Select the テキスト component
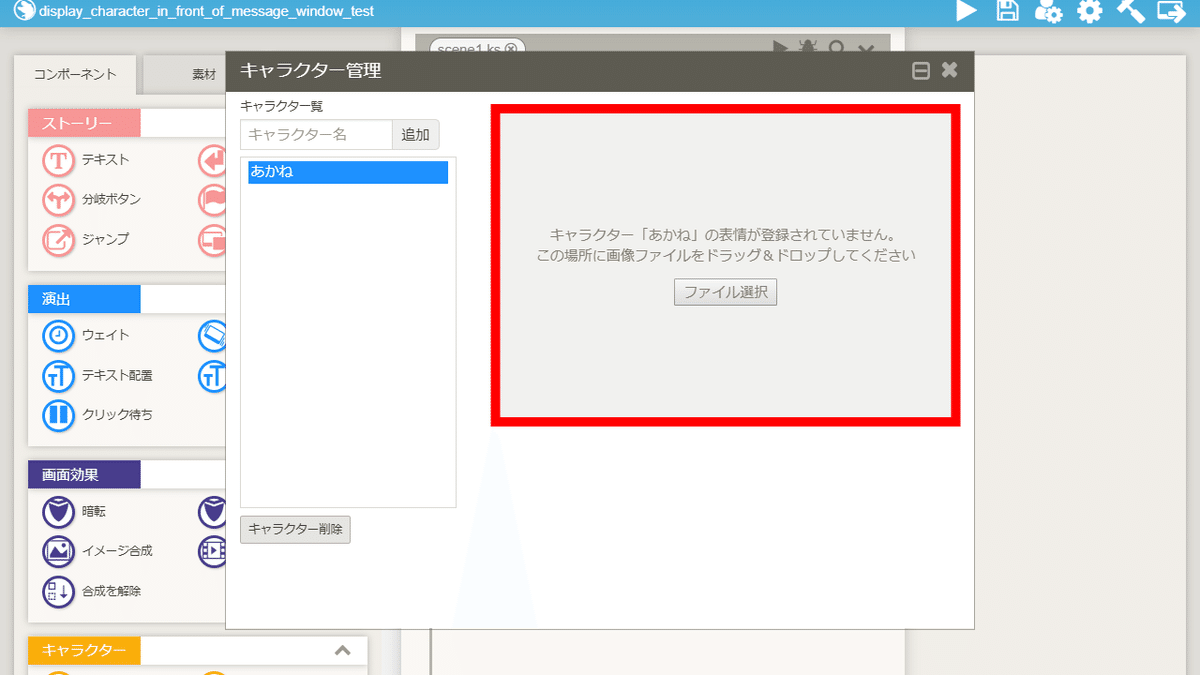Image resolution: width=1200 pixels, height=675 pixels. point(88,160)
